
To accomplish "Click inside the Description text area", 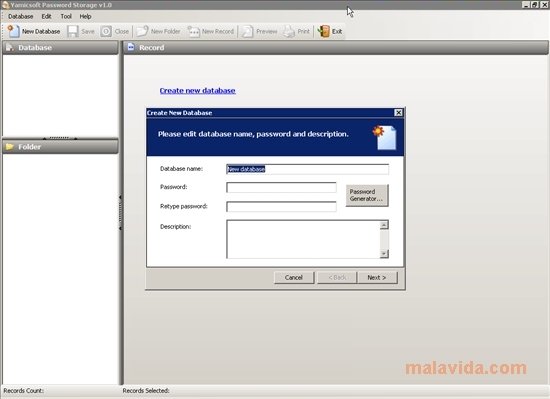I will (303, 239).
